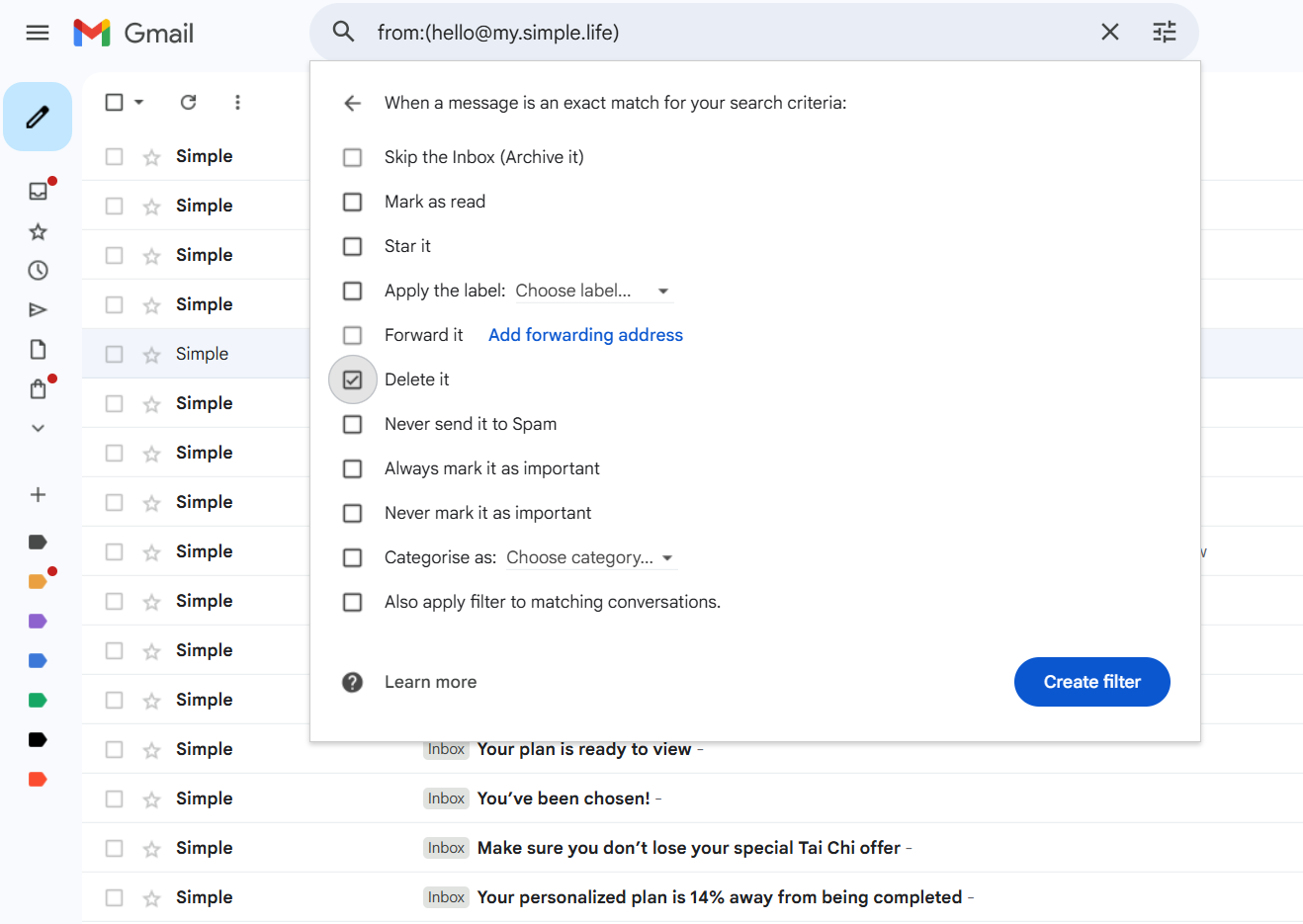Check 'Never mark it as important'
The height and width of the screenshot is (924, 1303).
click(x=352, y=513)
